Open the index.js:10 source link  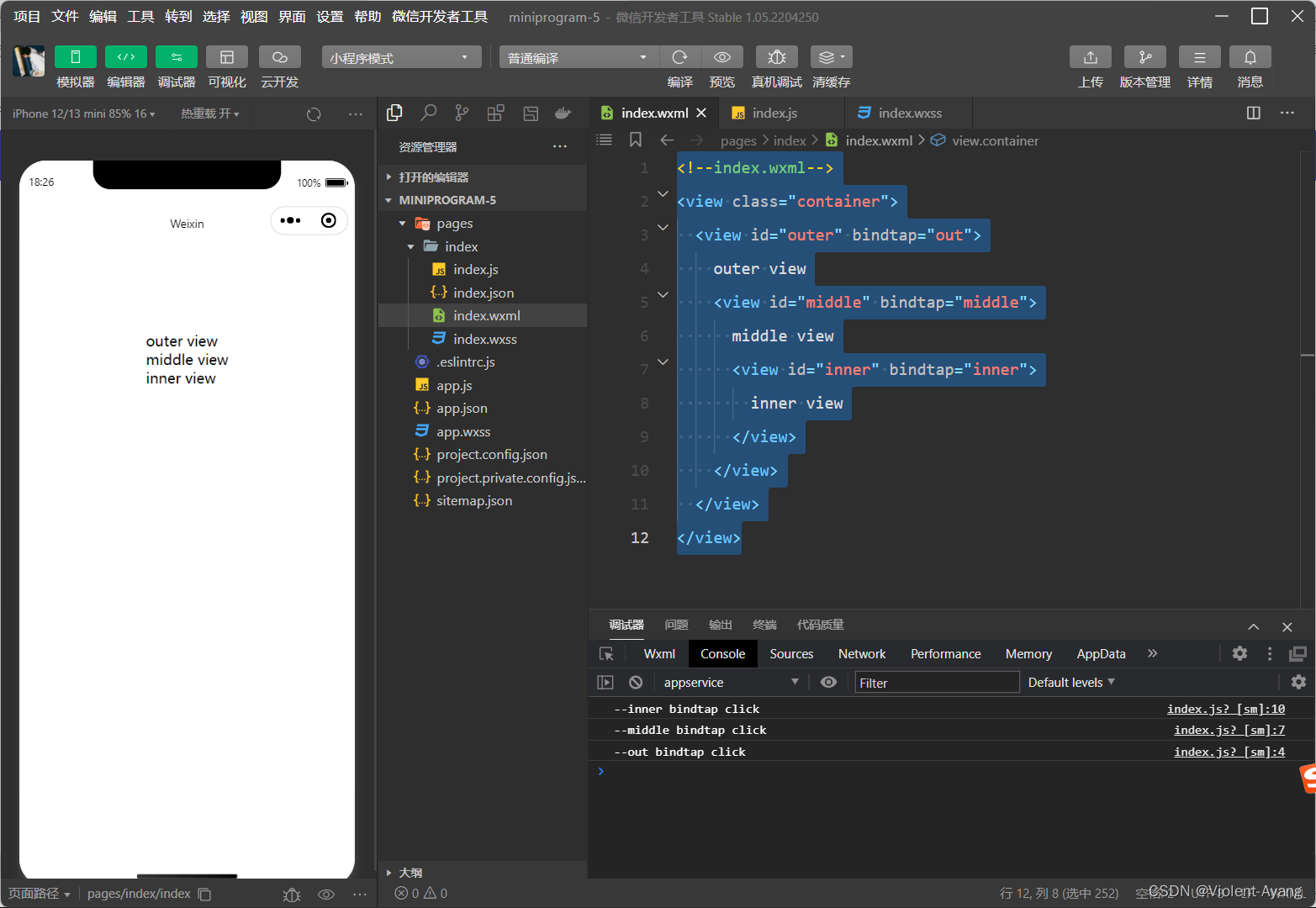pyautogui.click(x=1225, y=709)
